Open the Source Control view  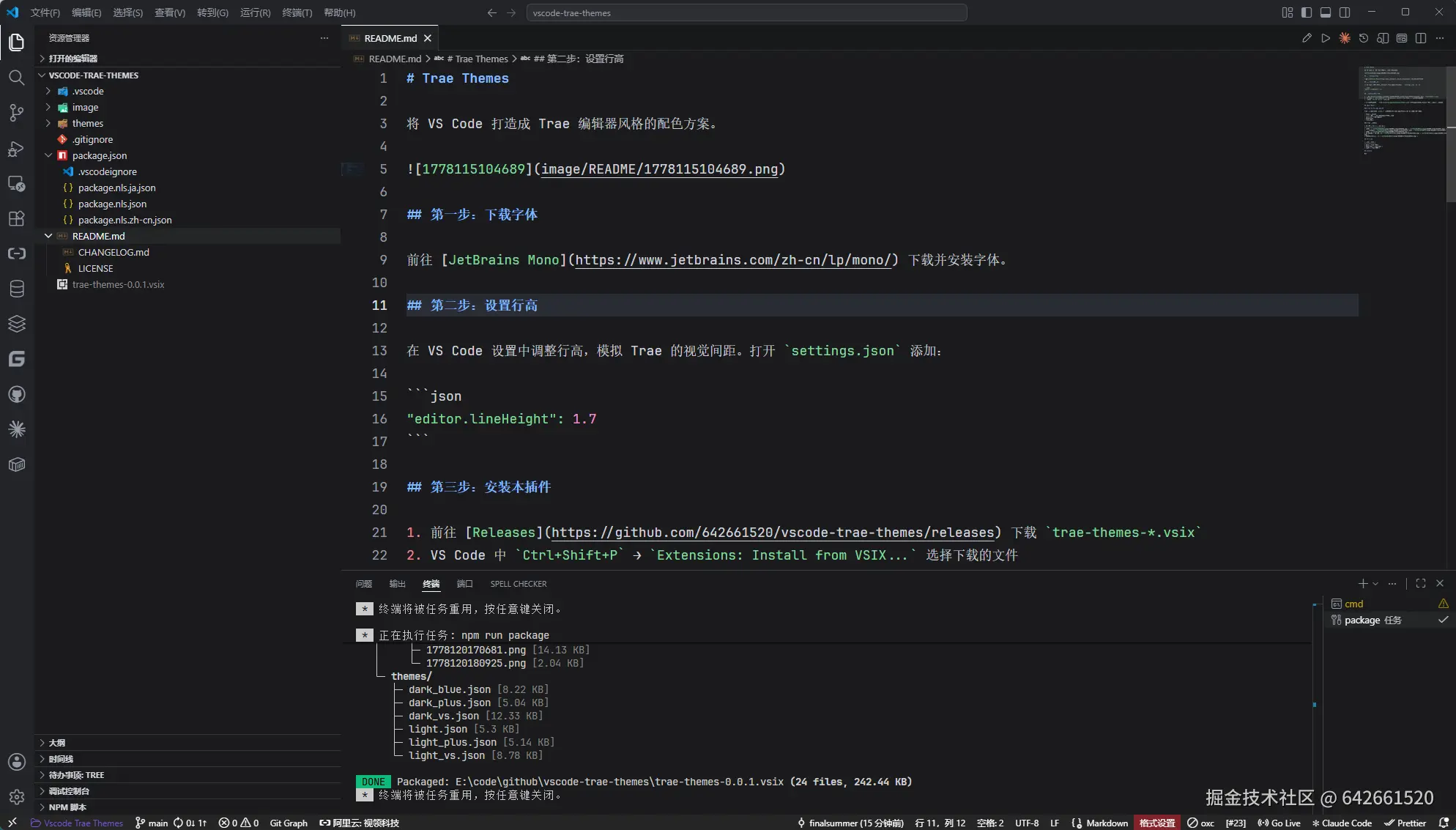17,113
